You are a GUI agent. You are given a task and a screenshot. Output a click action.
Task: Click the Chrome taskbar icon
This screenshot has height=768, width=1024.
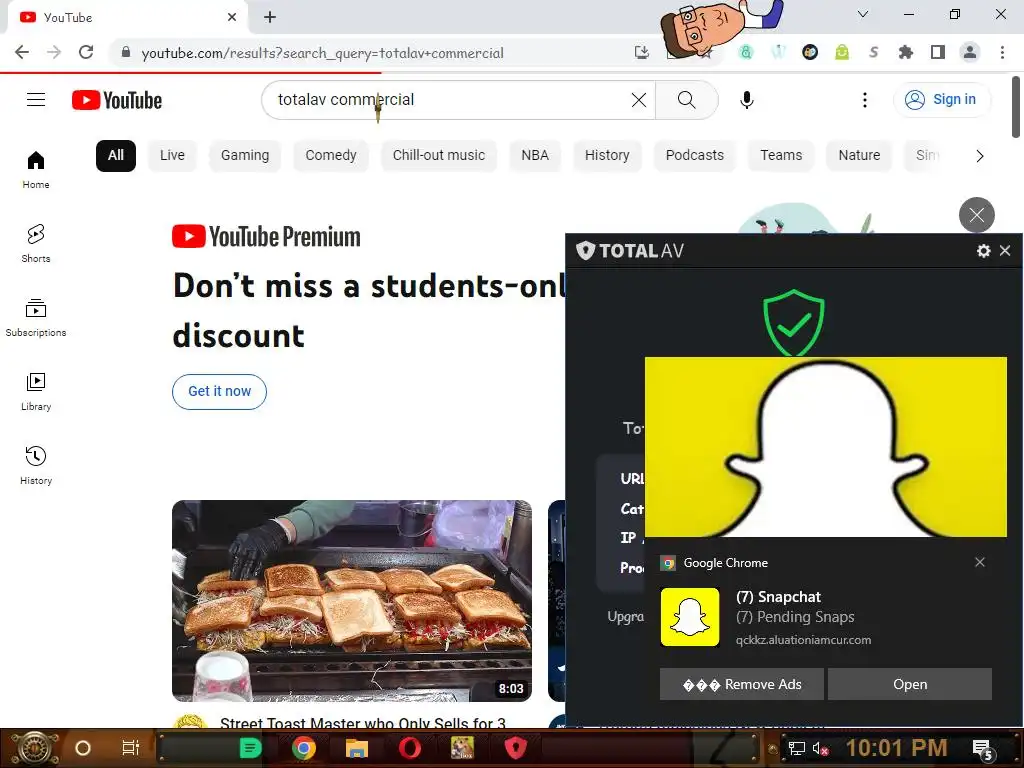pyautogui.click(x=304, y=748)
